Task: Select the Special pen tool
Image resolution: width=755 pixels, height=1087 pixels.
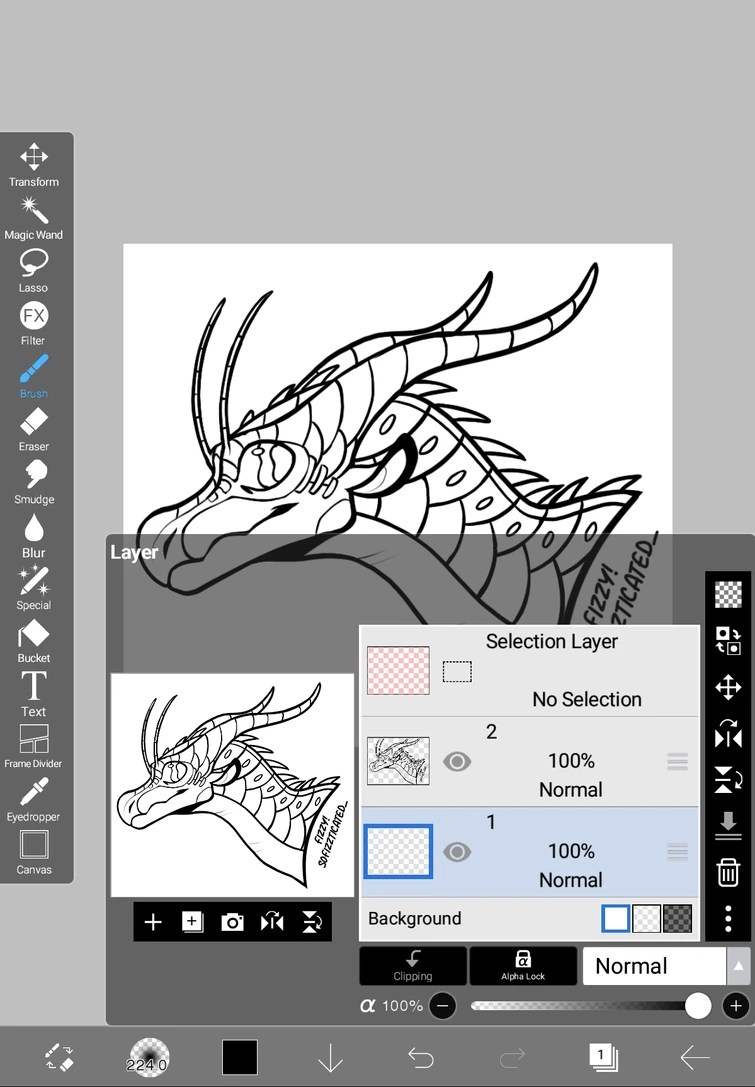Action: click(33, 589)
